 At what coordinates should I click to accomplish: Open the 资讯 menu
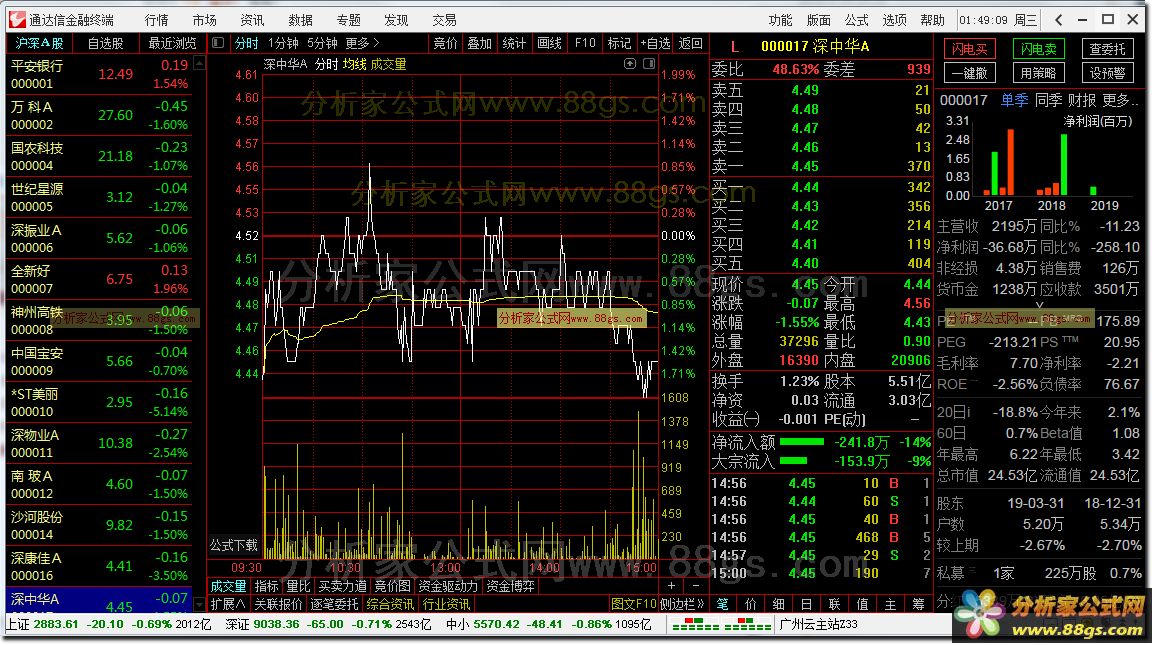252,20
